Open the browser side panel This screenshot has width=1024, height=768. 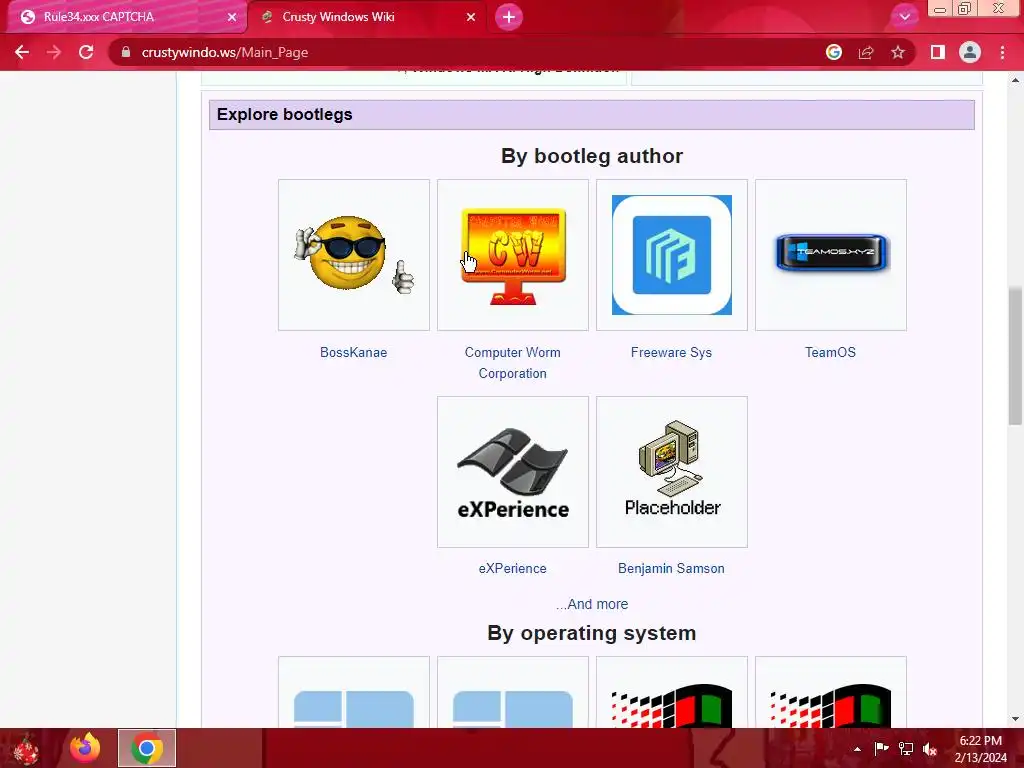(938, 52)
